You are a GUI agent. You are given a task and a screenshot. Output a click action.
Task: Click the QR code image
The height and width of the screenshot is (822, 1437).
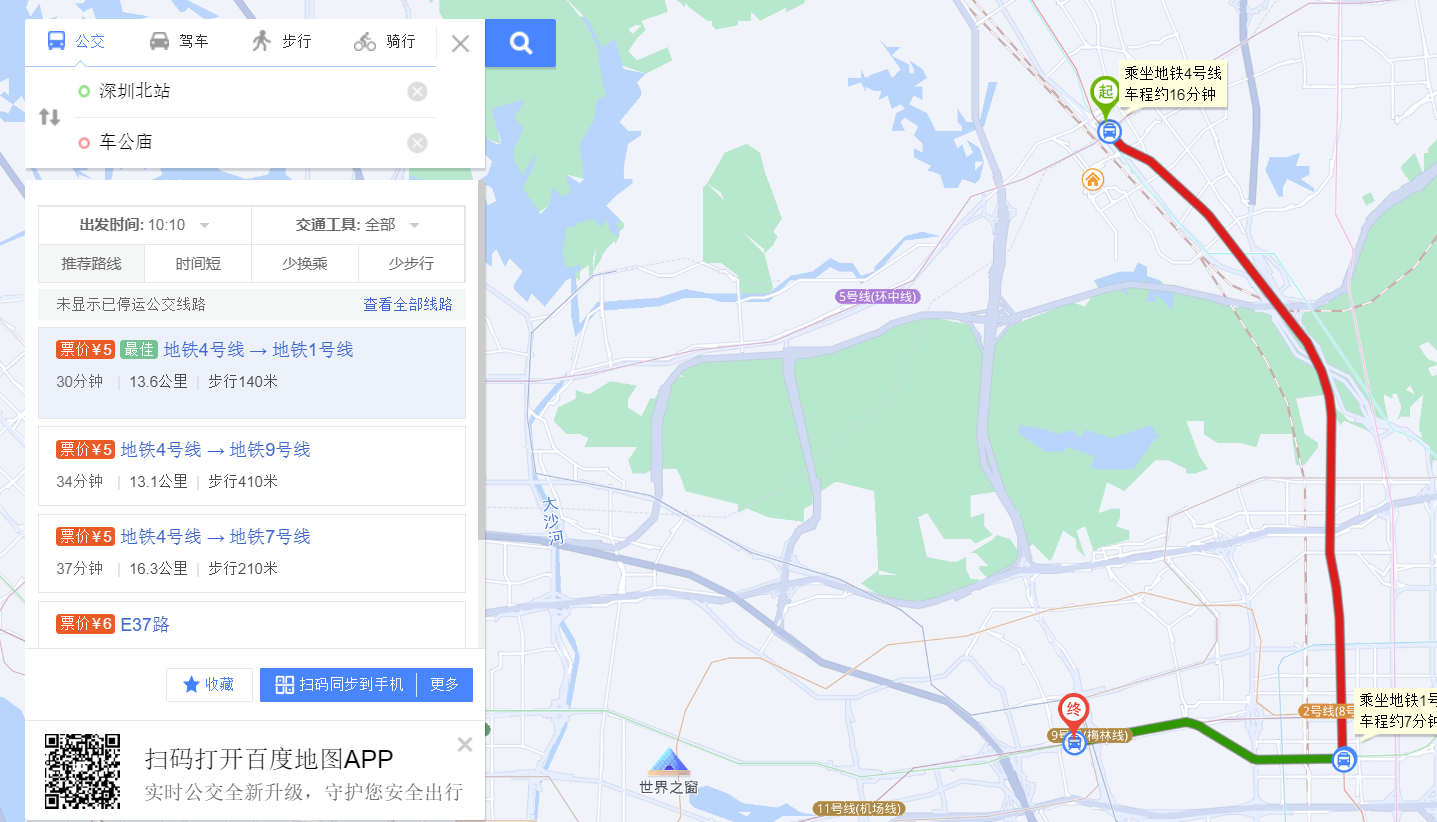pos(83,771)
